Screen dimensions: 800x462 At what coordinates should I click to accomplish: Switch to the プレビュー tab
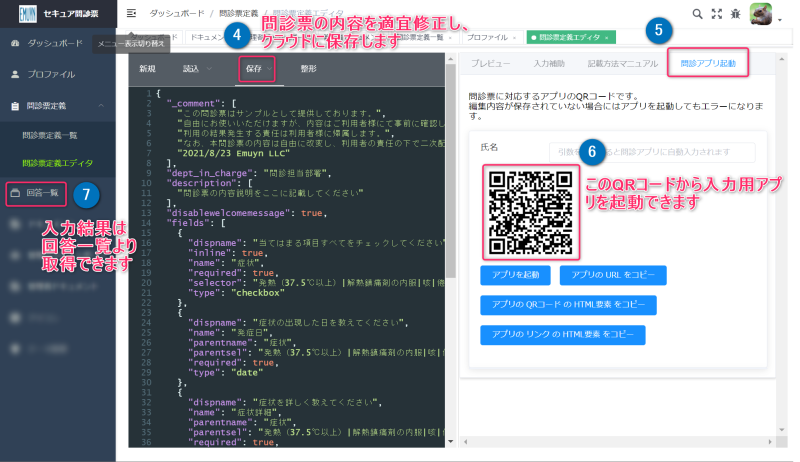(490, 63)
